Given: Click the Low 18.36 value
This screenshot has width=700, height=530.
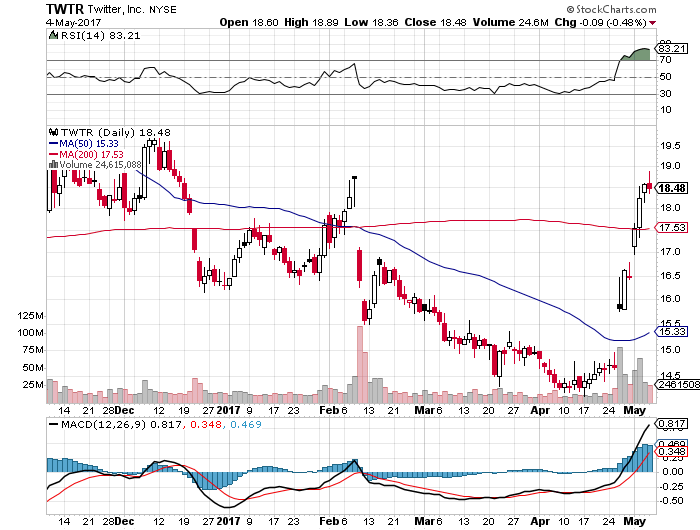Looking at the screenshot, I should tap(371, 22).
